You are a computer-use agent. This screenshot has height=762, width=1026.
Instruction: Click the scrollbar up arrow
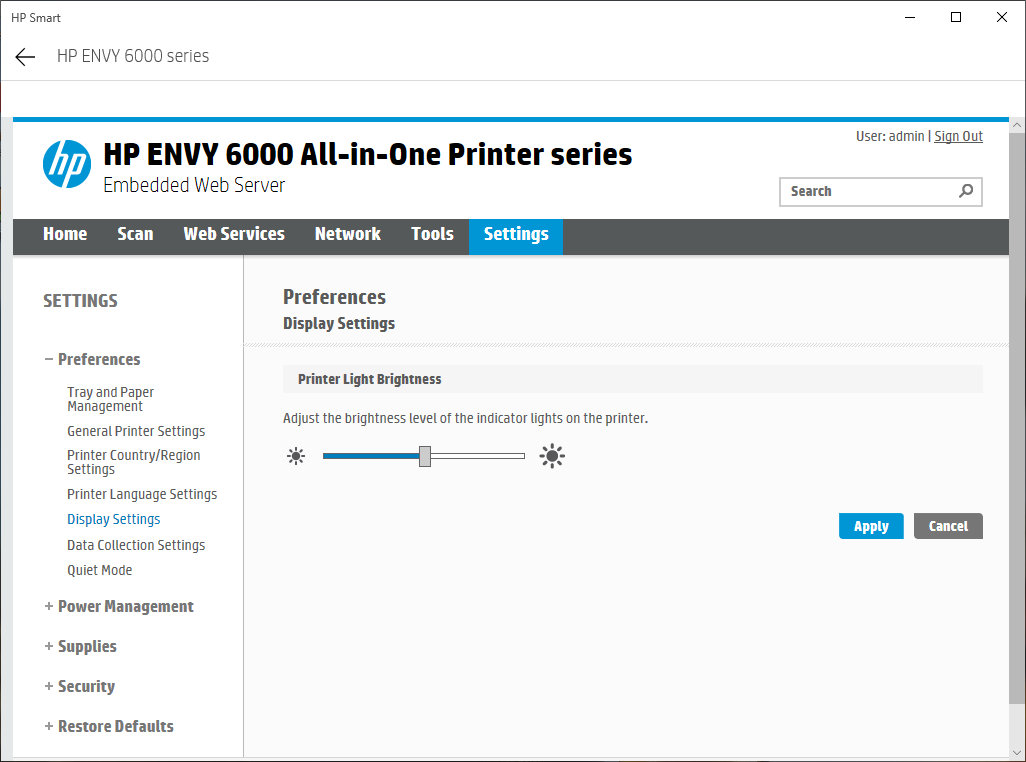point(1016,124)
